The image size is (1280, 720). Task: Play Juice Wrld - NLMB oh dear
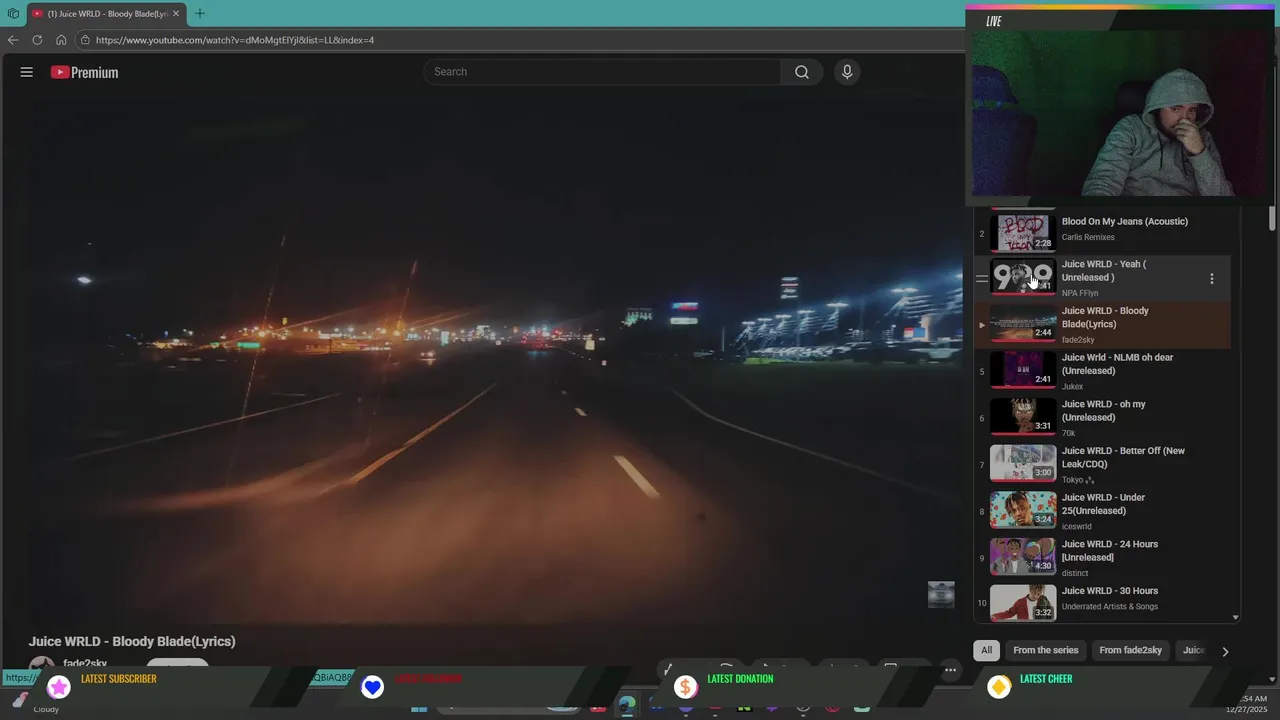point(1117,364)
